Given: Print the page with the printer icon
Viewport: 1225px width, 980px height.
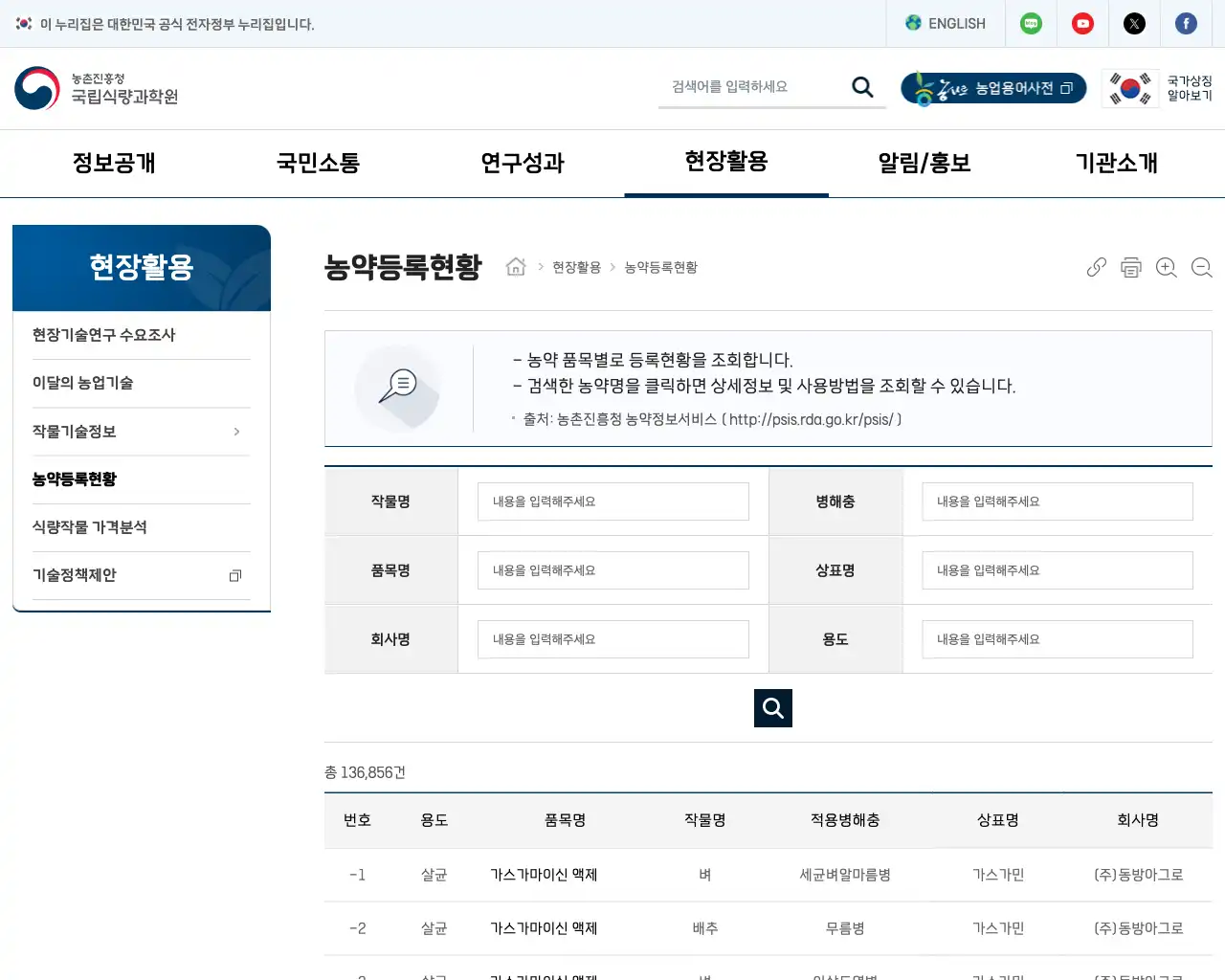Looking at the screenshot, I should [1131, 268].
